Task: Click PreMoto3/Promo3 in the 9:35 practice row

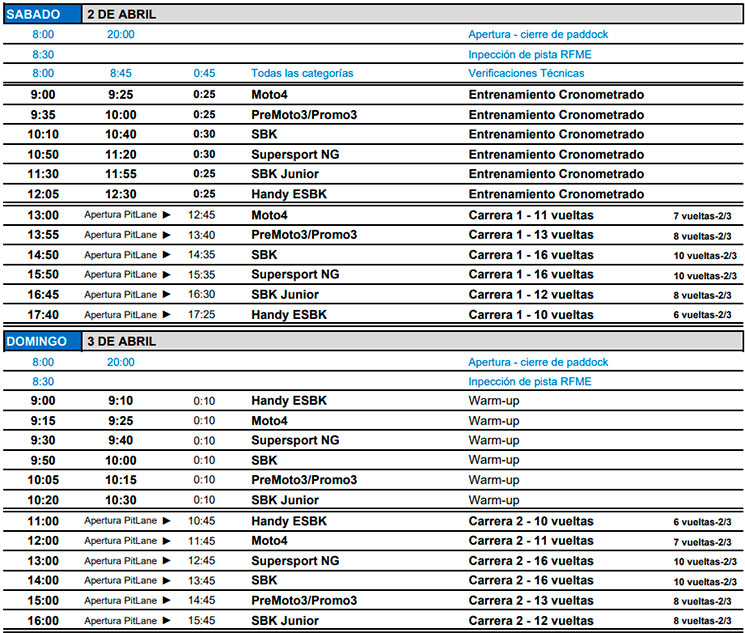Action: 304,115
